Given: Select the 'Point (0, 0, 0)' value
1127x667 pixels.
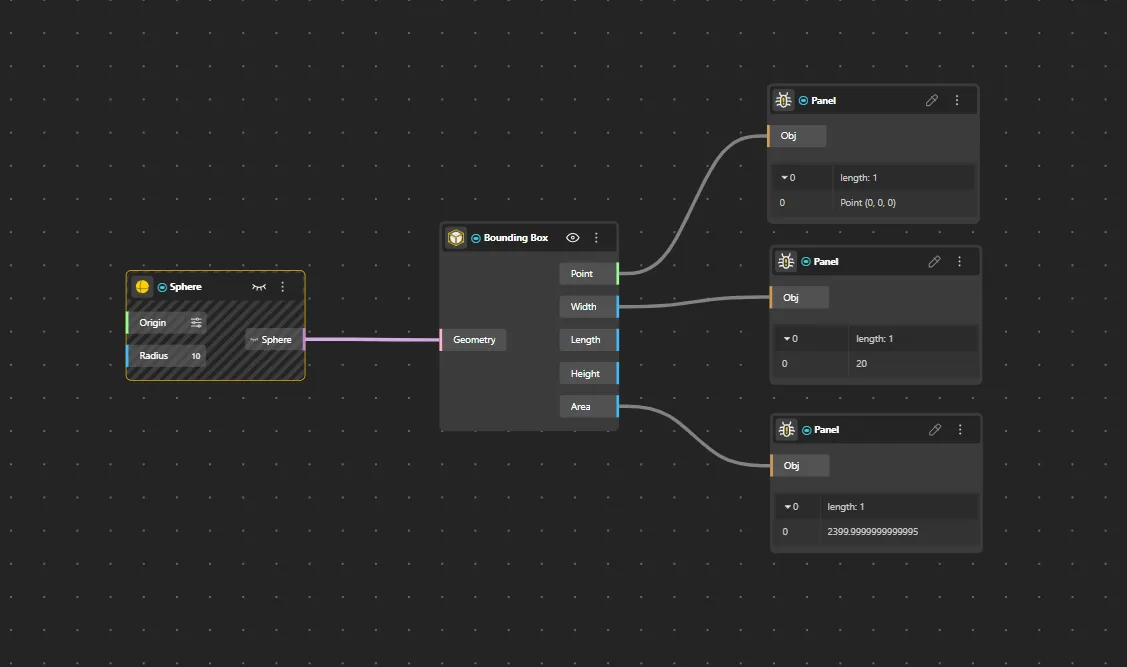Looking at the screenshot, I should tap(868, 203).
